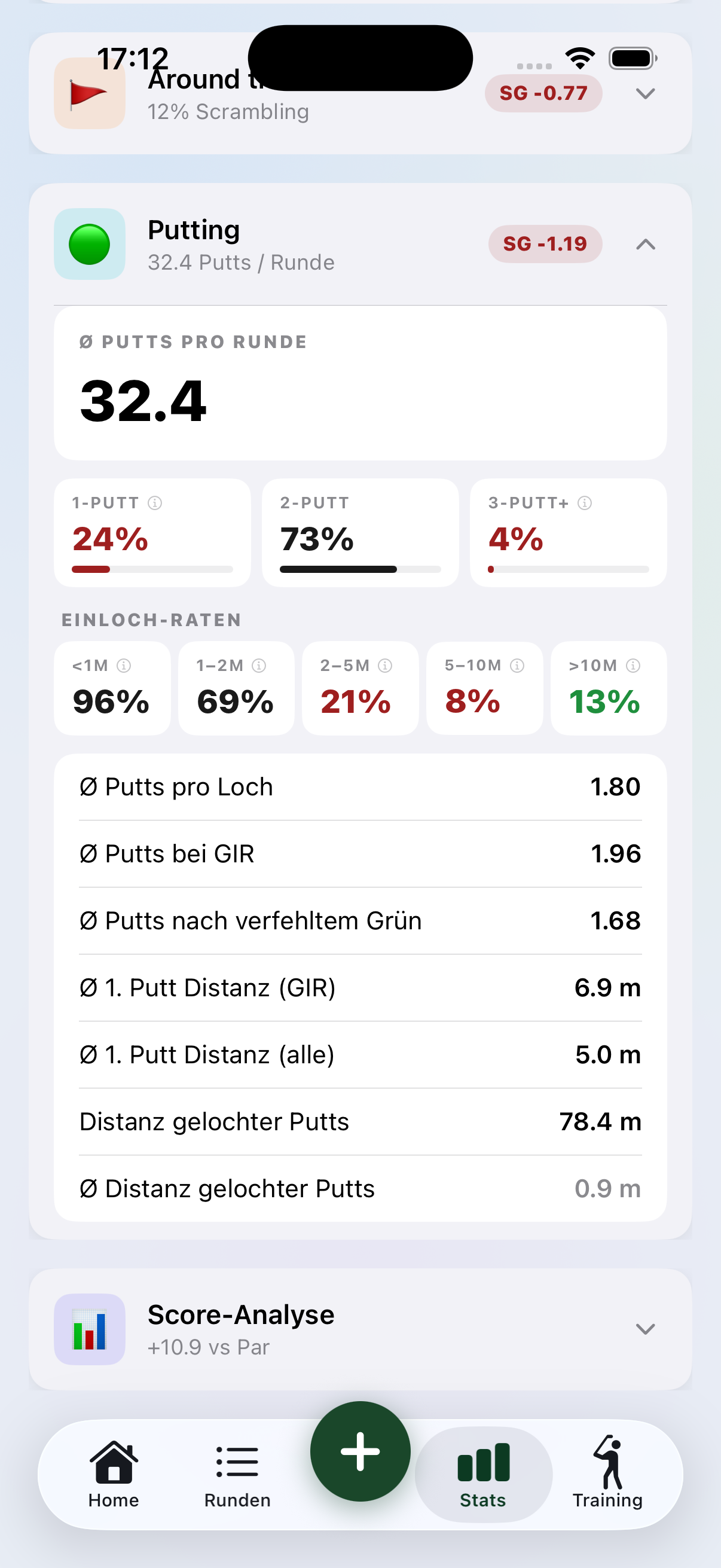Expand the Around the Green section chevron
Image resolution: width=721 pixels, height=1568 pixels.
tap(646, 93)
